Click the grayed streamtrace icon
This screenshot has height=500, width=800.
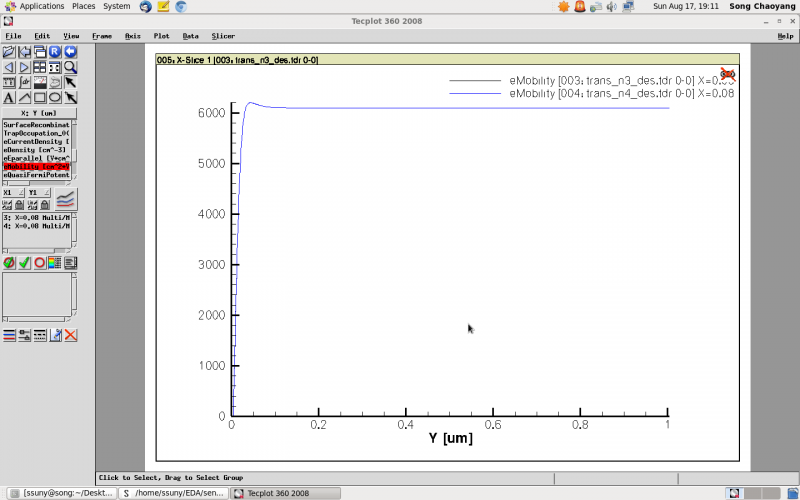[x=55, y=82]
